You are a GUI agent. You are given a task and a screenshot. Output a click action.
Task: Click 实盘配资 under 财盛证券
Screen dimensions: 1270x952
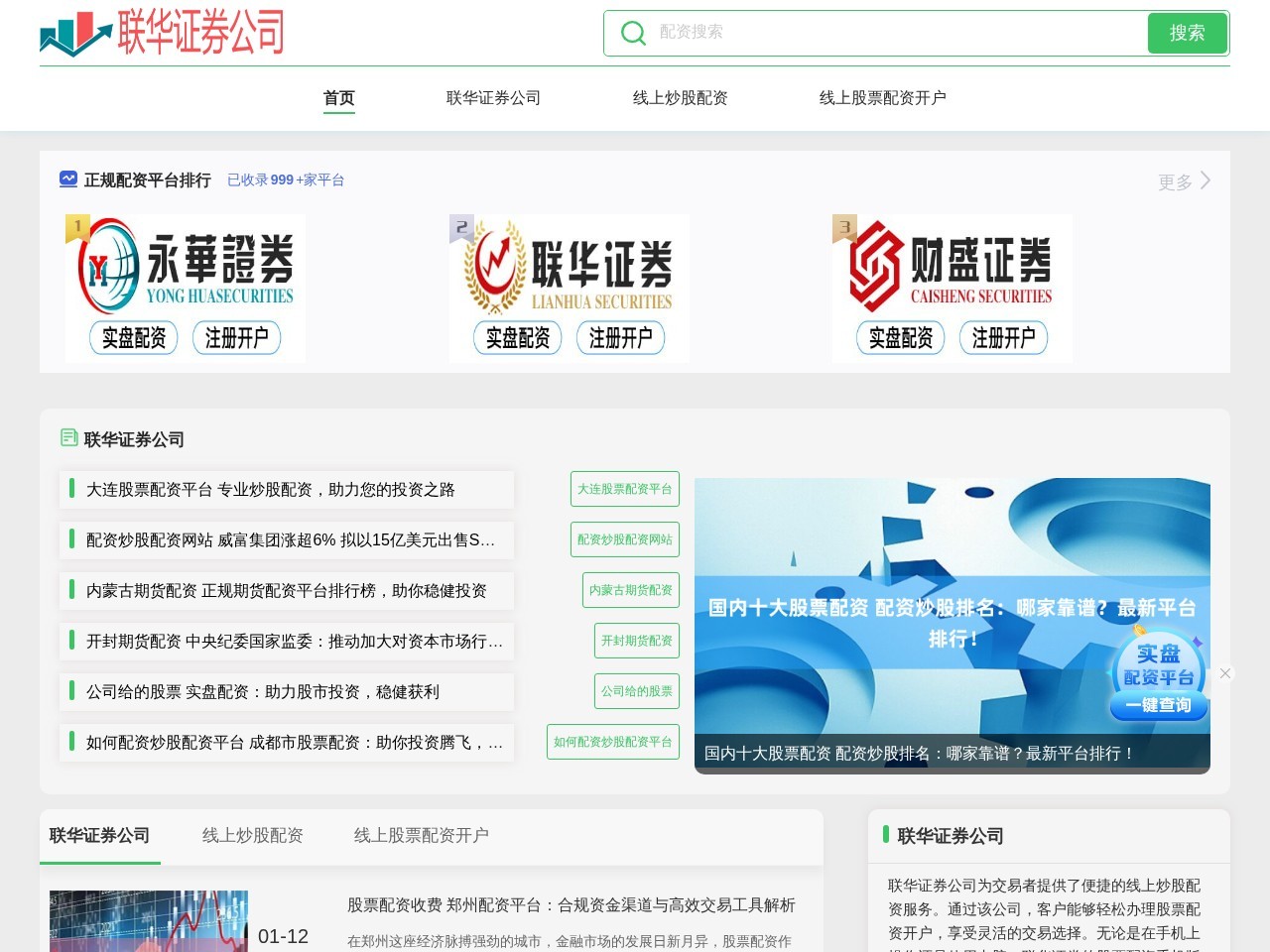point(901,338)
